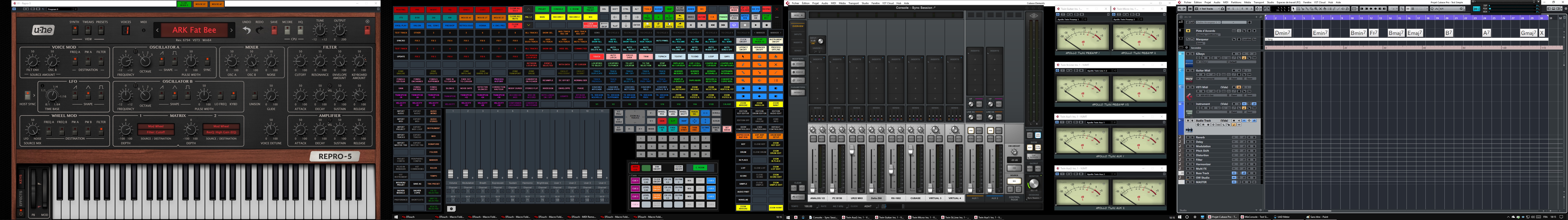Switch to the EFFECTS tab in Repro-5
This screenshot has height=220, width=1568.
tap(21, 199)
